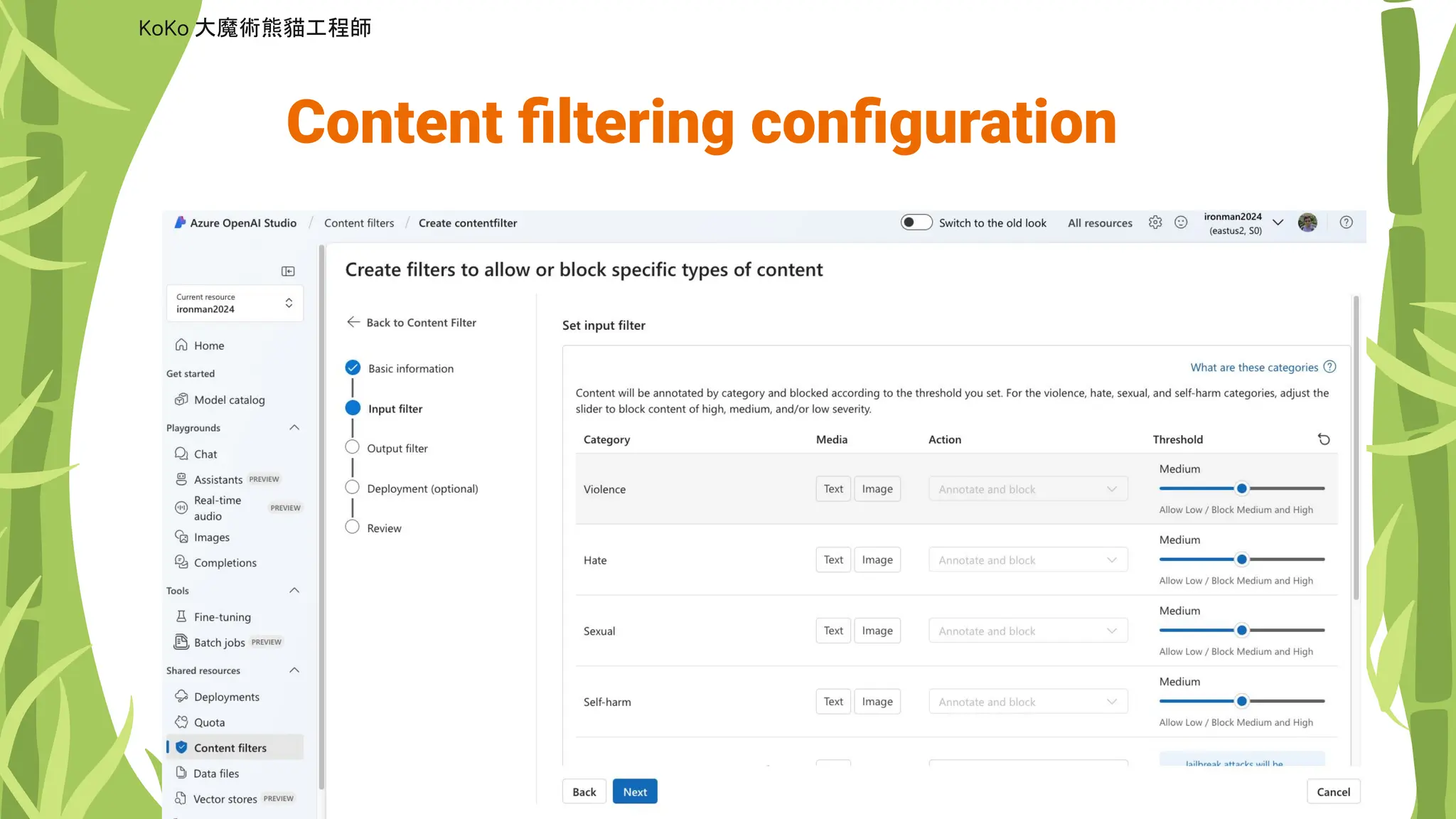Click the Next button
The width and height of the screenshot is (1456, 819).
click(635, 791)
